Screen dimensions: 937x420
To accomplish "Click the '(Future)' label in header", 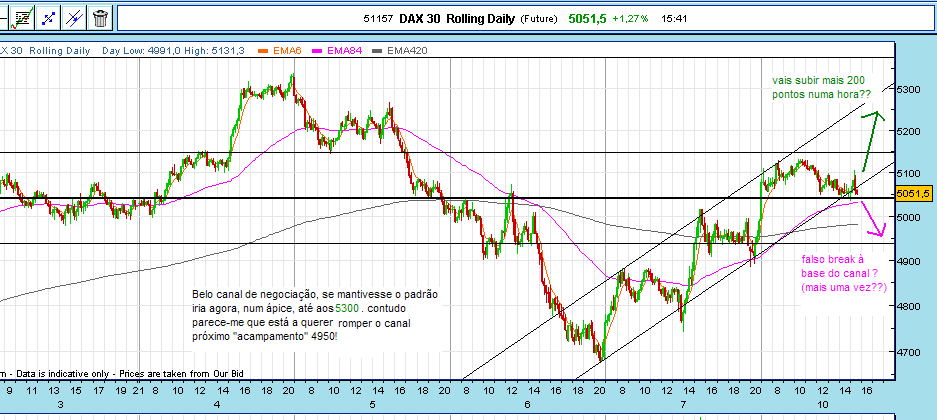I will tap(540, 19).
